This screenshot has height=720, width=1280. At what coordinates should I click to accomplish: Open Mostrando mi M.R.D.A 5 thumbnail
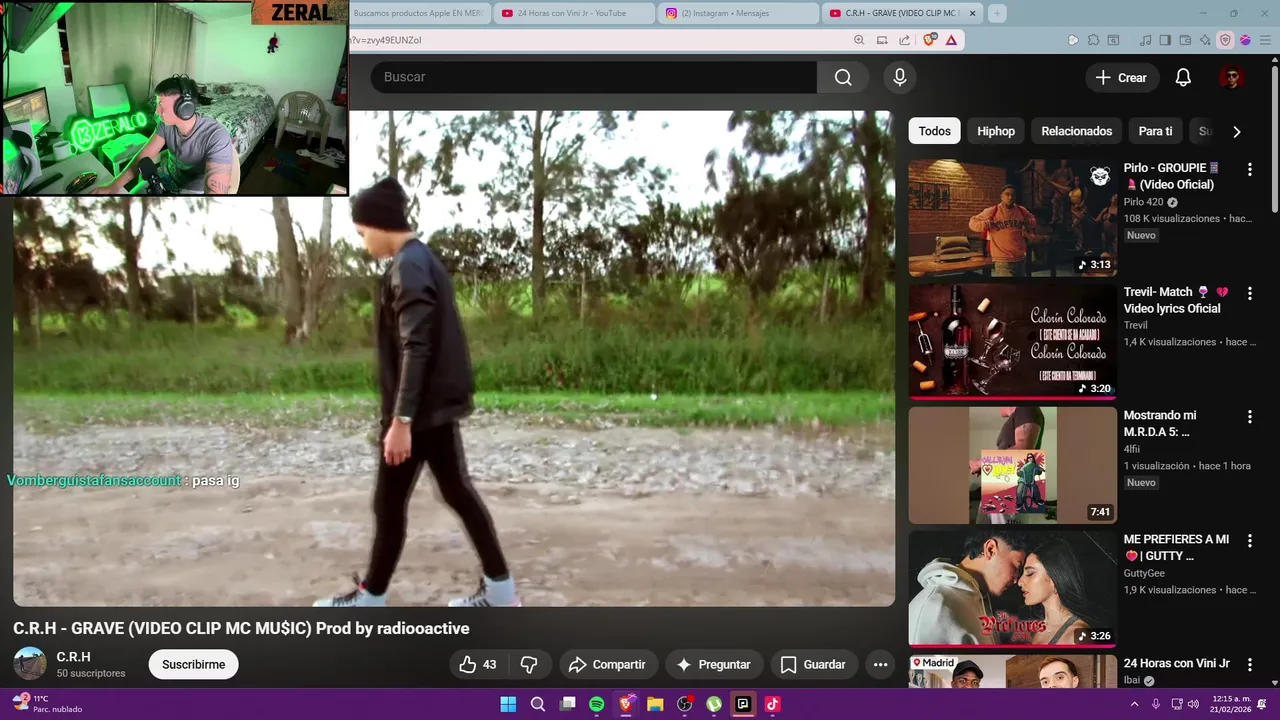[x=1012, y=465]
